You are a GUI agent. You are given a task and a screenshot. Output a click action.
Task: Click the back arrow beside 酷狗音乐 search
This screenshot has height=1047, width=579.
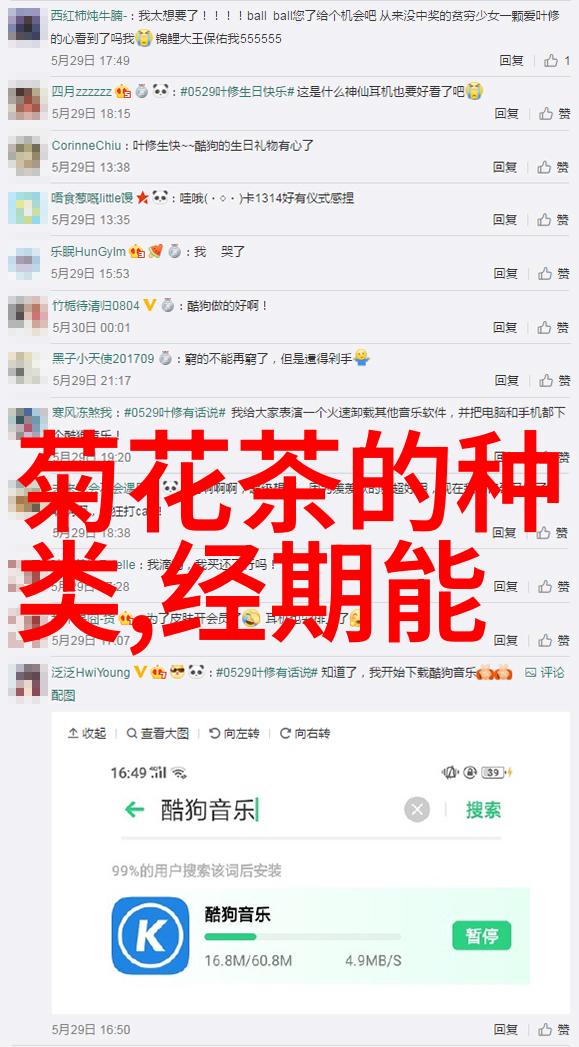point(134,810)
